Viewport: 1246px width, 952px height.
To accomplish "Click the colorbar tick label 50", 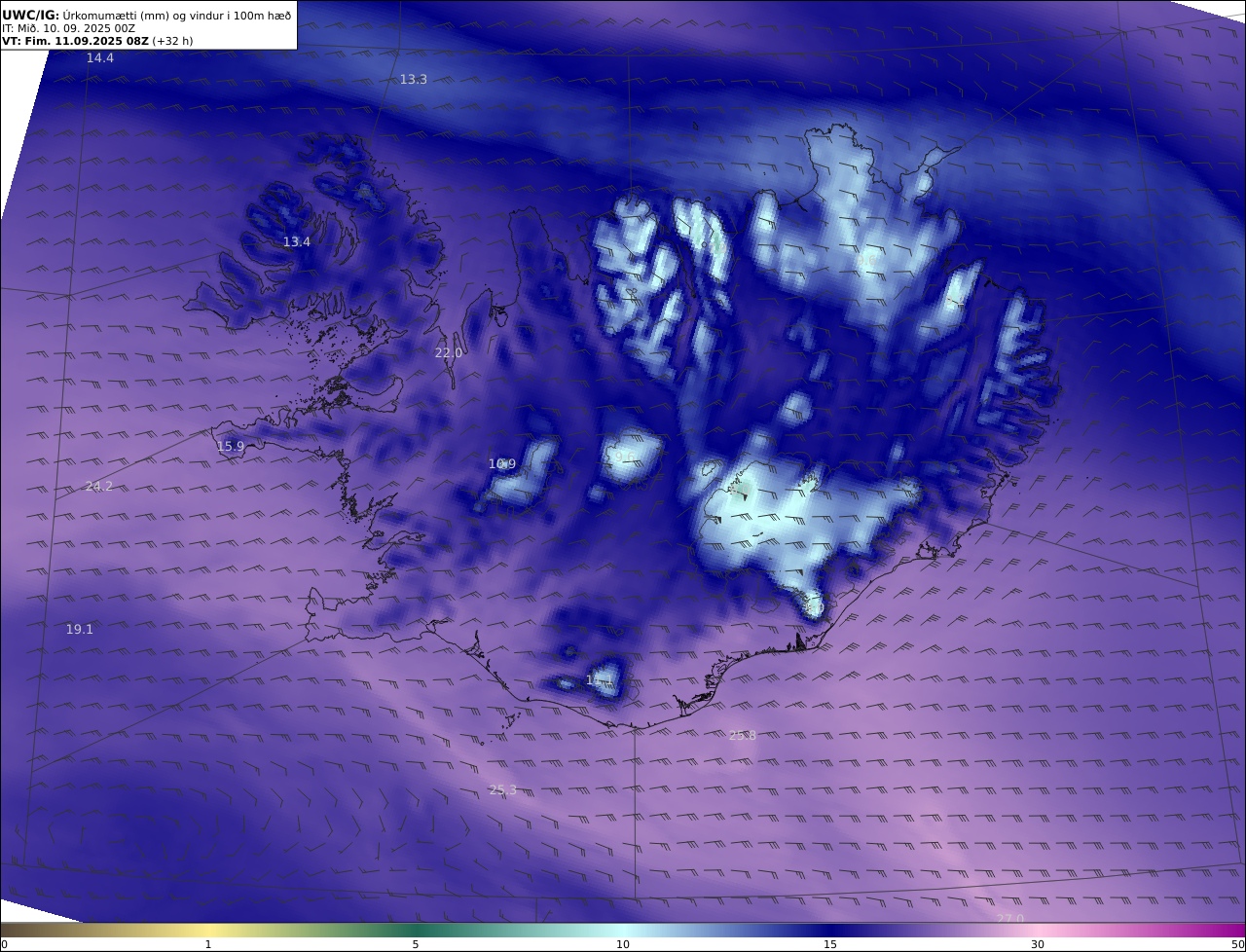I will coord(1238,944).
